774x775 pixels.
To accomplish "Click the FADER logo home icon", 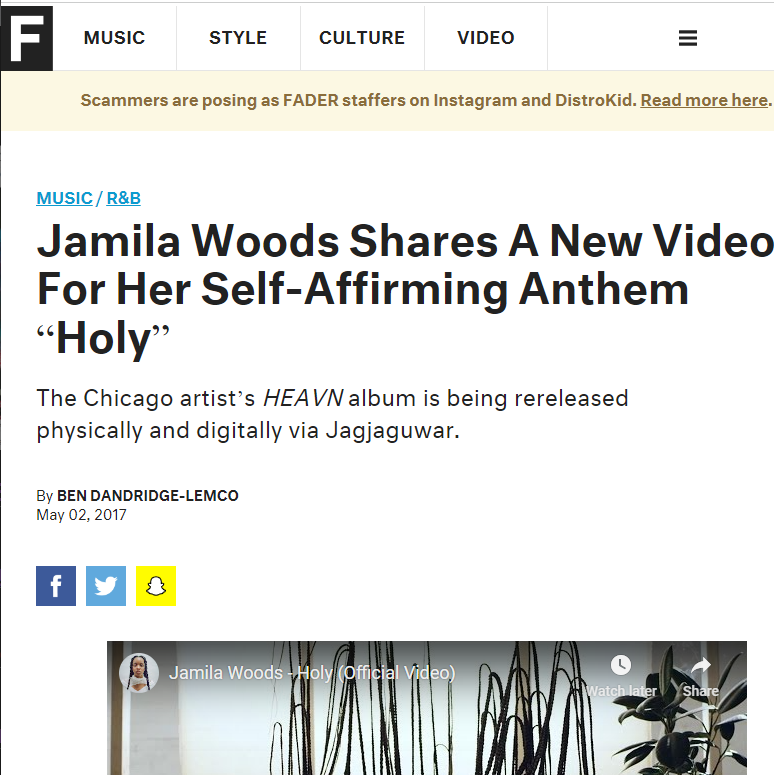I will [27, 38].
